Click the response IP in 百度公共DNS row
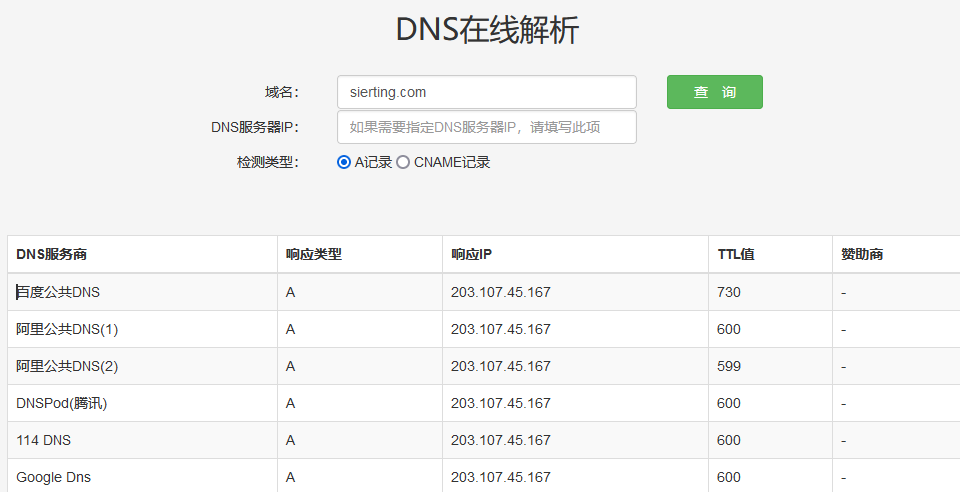Image resolution: width=960 pixels, height=492 pixels. (x=501, y=293)
